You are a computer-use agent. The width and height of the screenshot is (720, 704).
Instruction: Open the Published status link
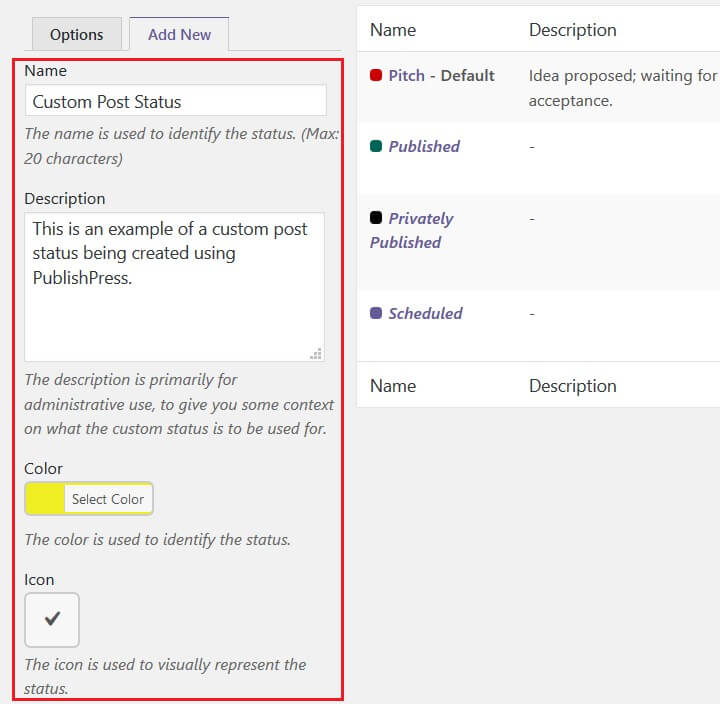424,146
